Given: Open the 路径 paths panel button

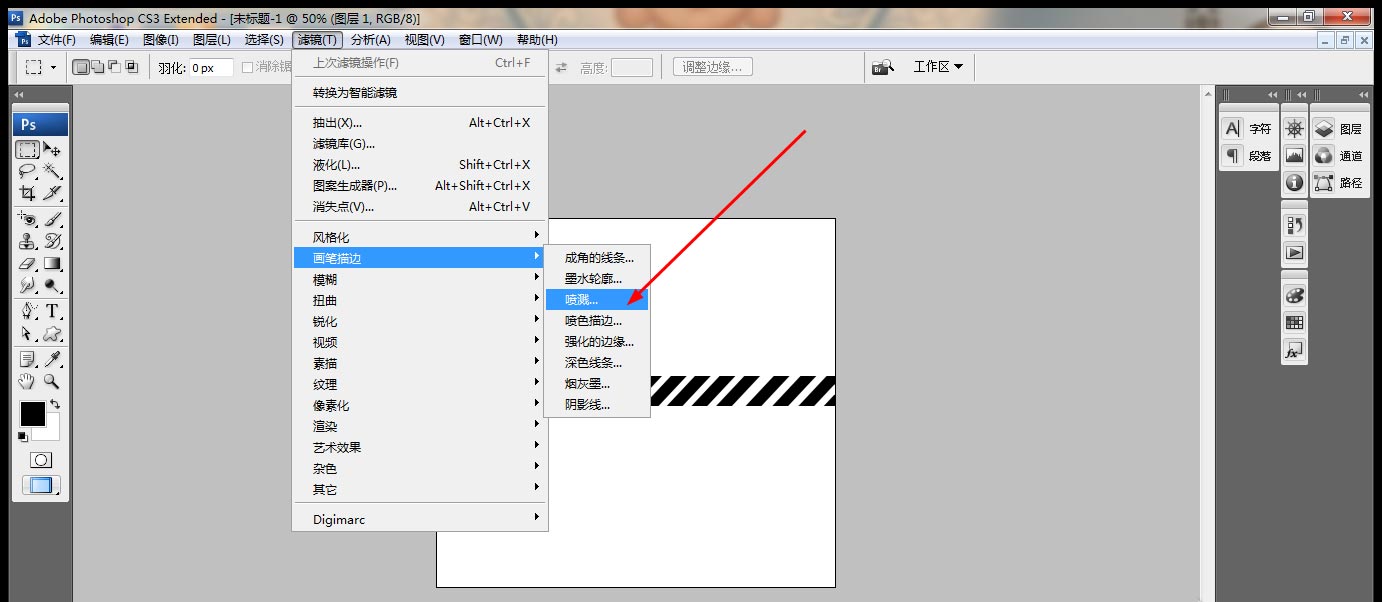Looking at the screenshot, I should tap(1339, 183).
